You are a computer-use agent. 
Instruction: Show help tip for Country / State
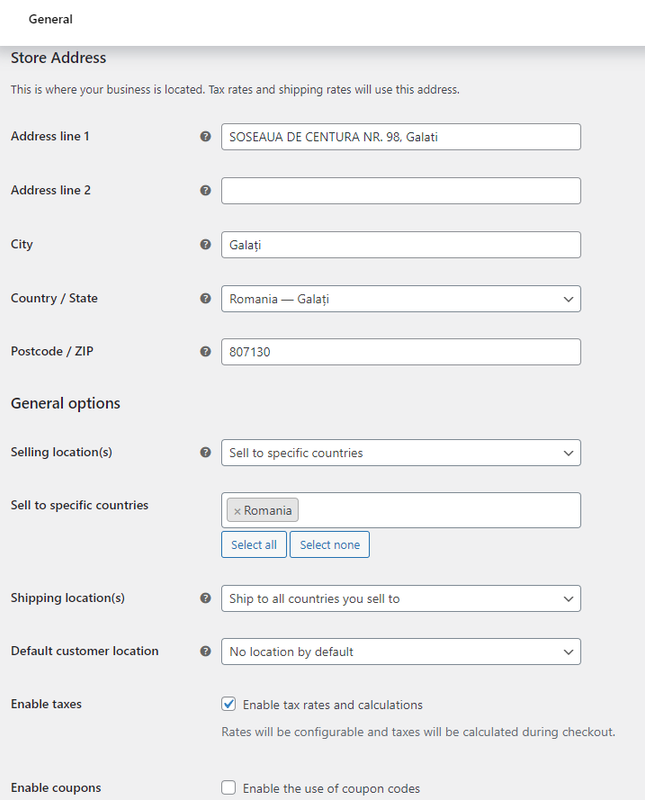pyautogui.click(x=206, y=298)
